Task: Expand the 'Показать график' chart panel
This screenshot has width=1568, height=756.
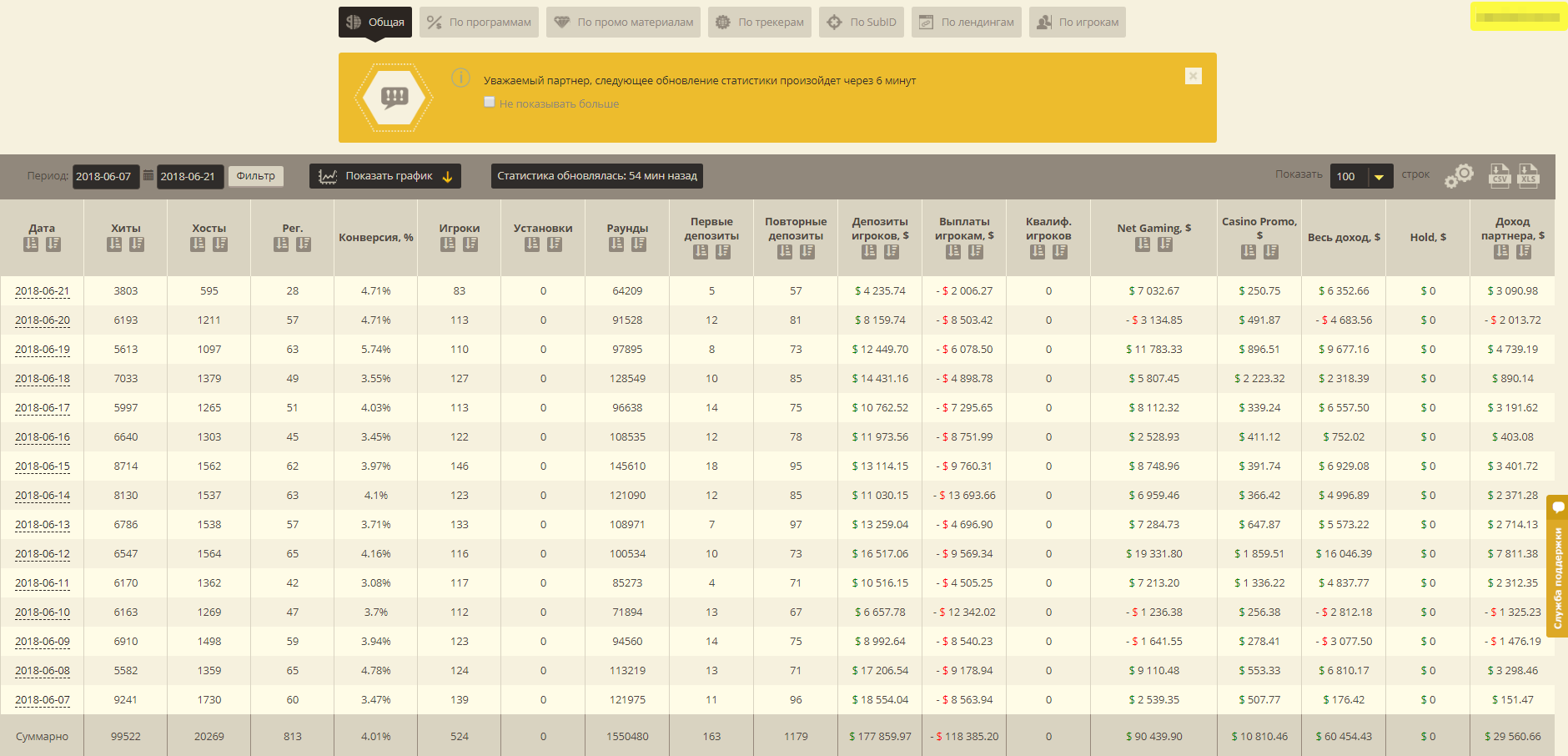Action: [x=385, y=176]
